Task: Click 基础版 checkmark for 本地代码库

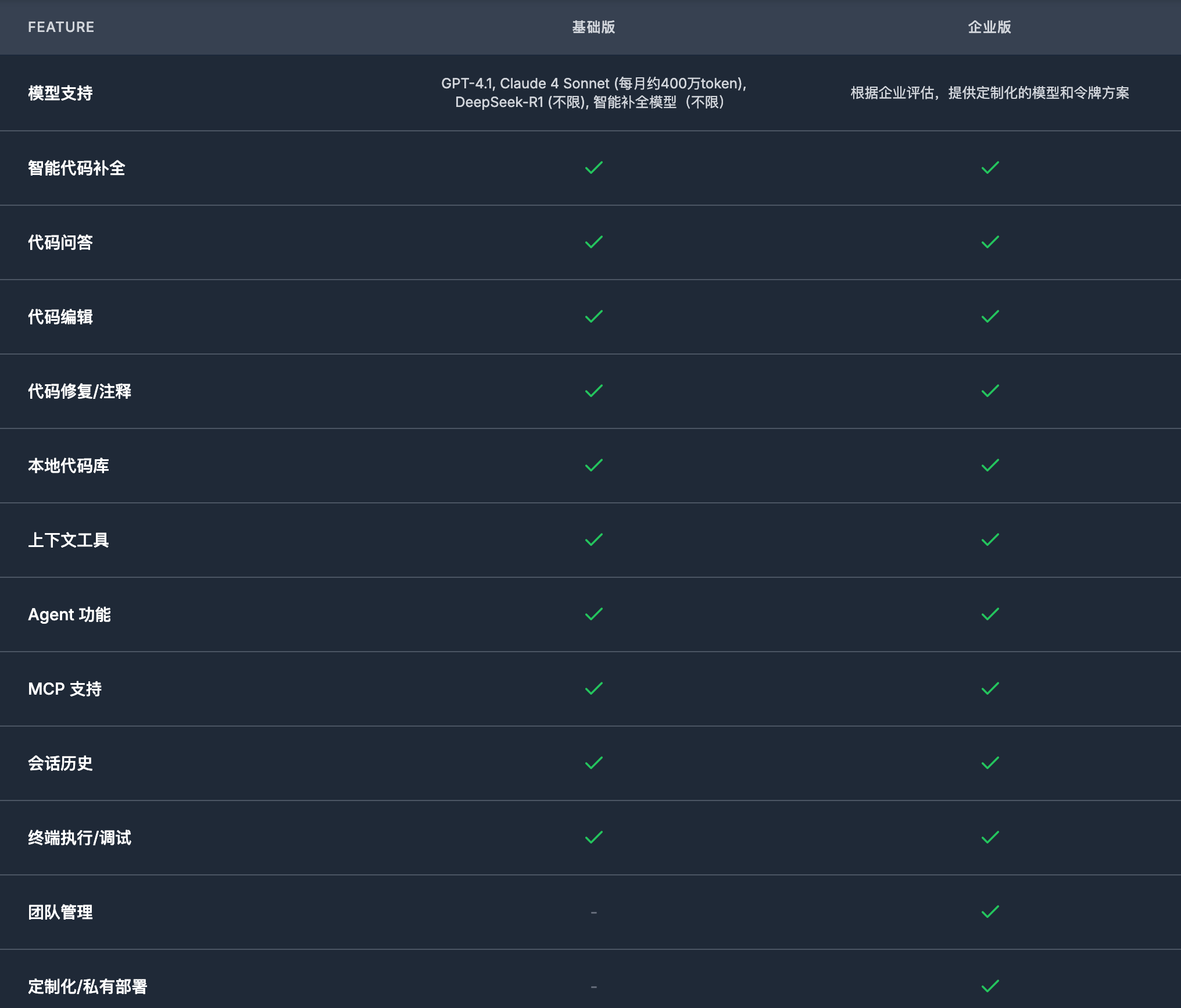Action: 593,466
